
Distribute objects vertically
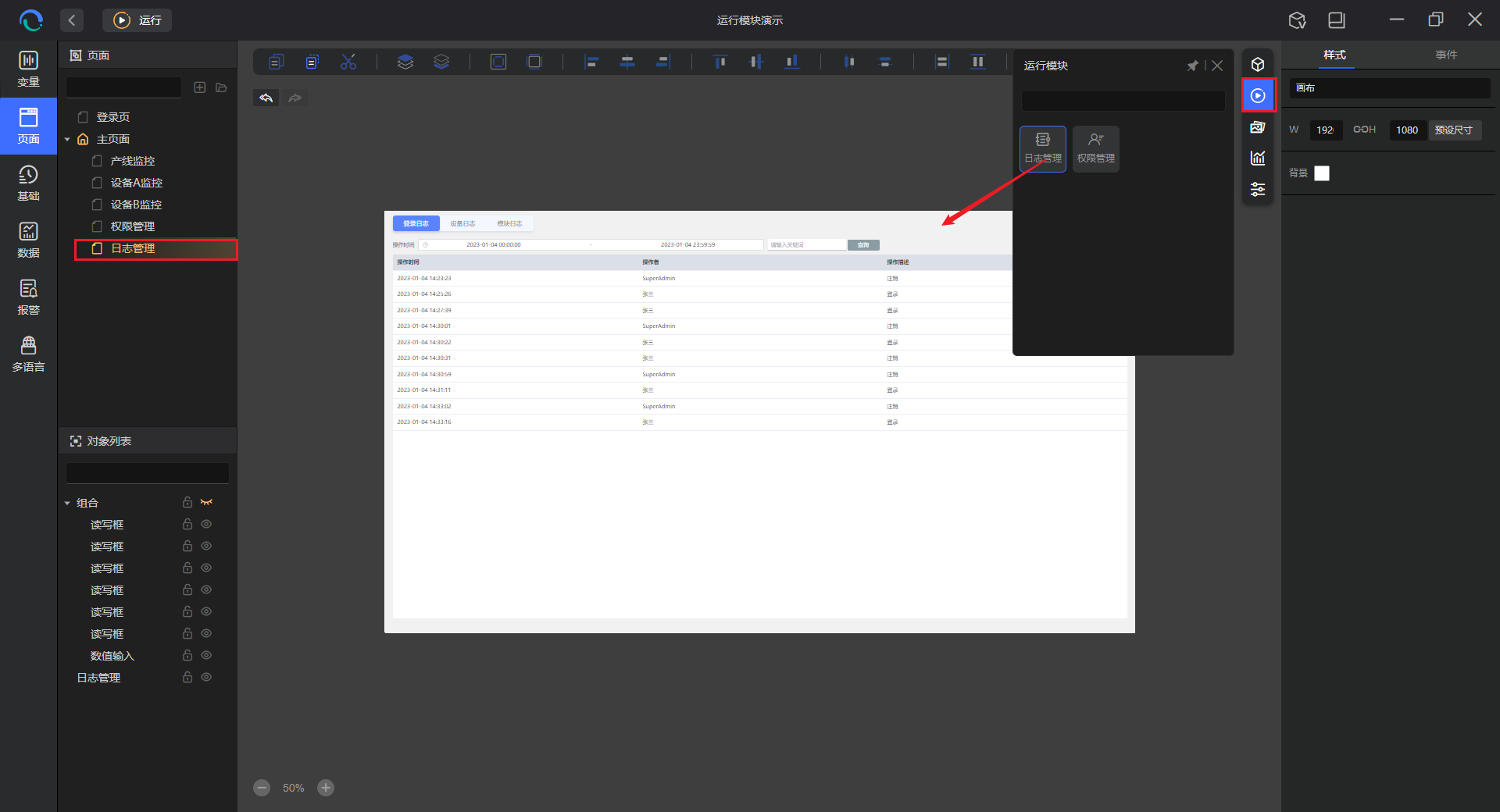pyautogui.click(x=885, y=62)
